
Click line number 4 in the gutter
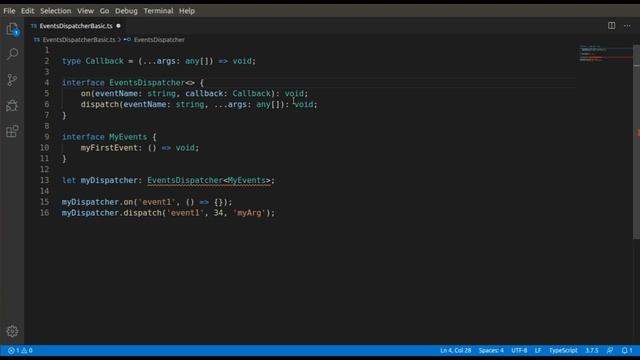[x=47, y=83]
